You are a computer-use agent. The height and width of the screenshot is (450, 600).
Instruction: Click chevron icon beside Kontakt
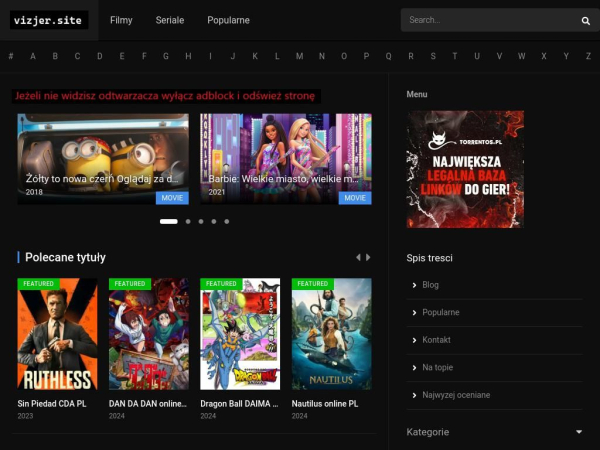[414, 340]
